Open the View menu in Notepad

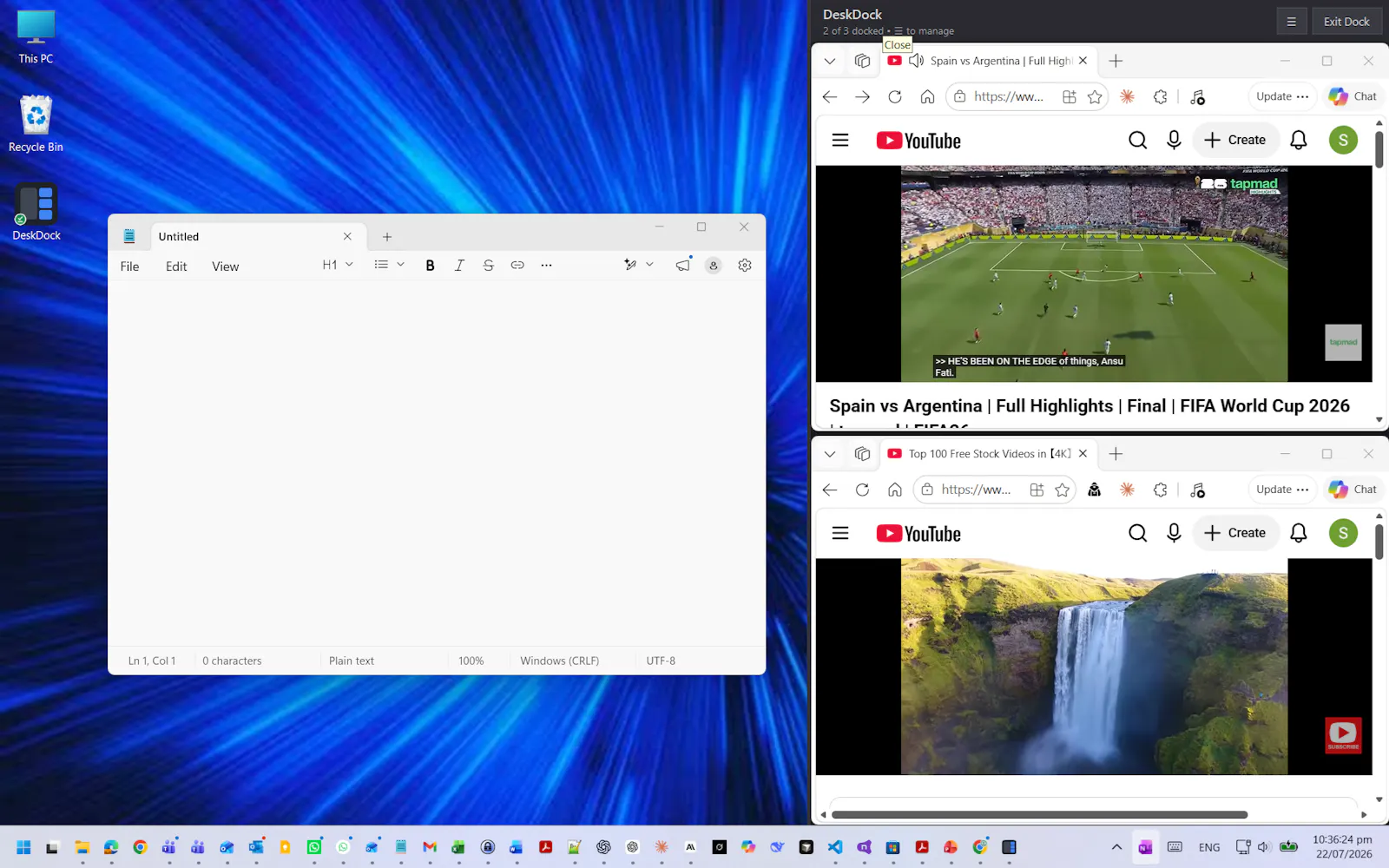click(225, 266)
